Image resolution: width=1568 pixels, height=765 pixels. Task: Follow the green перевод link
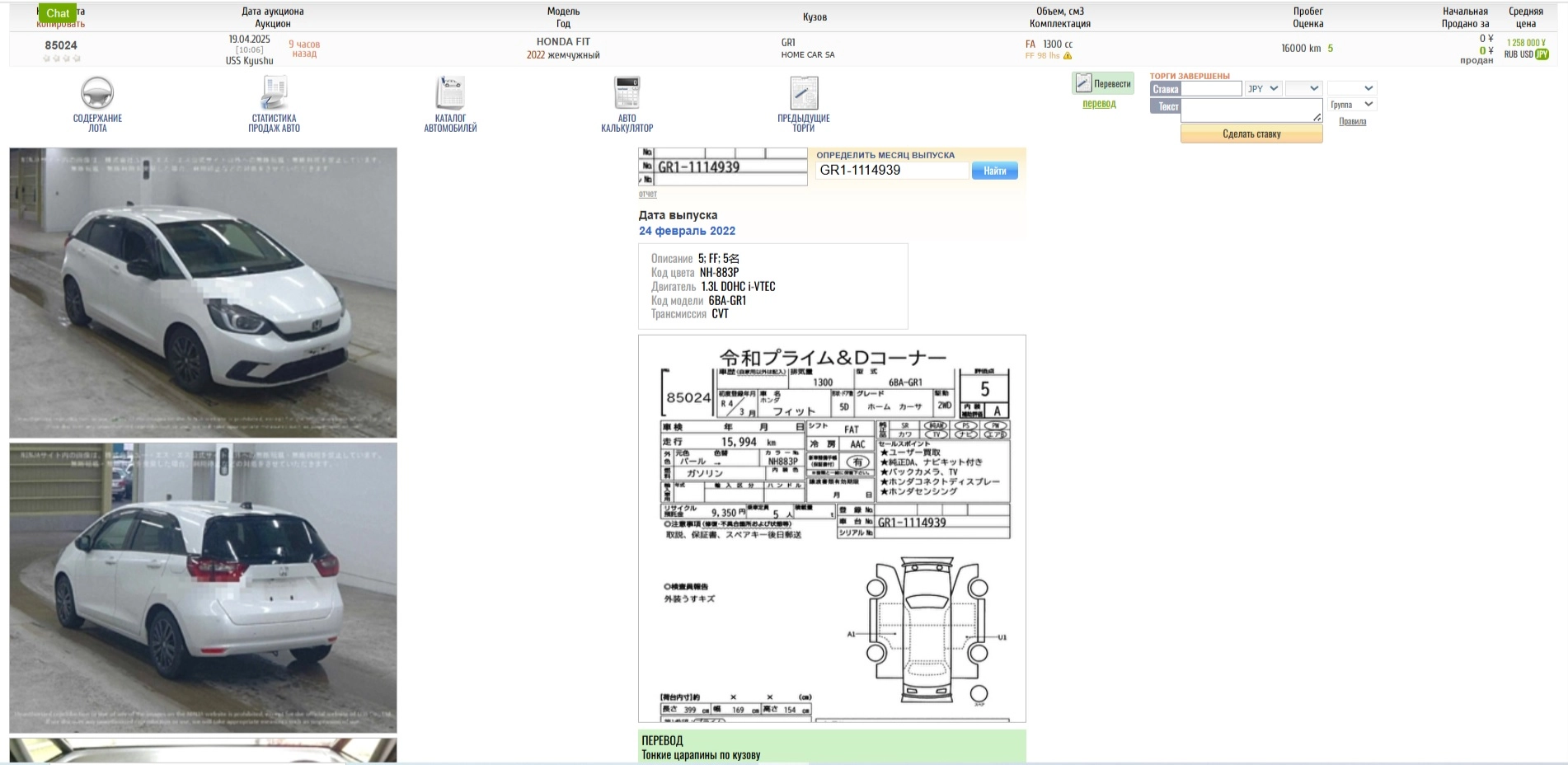coord(1099,104)
